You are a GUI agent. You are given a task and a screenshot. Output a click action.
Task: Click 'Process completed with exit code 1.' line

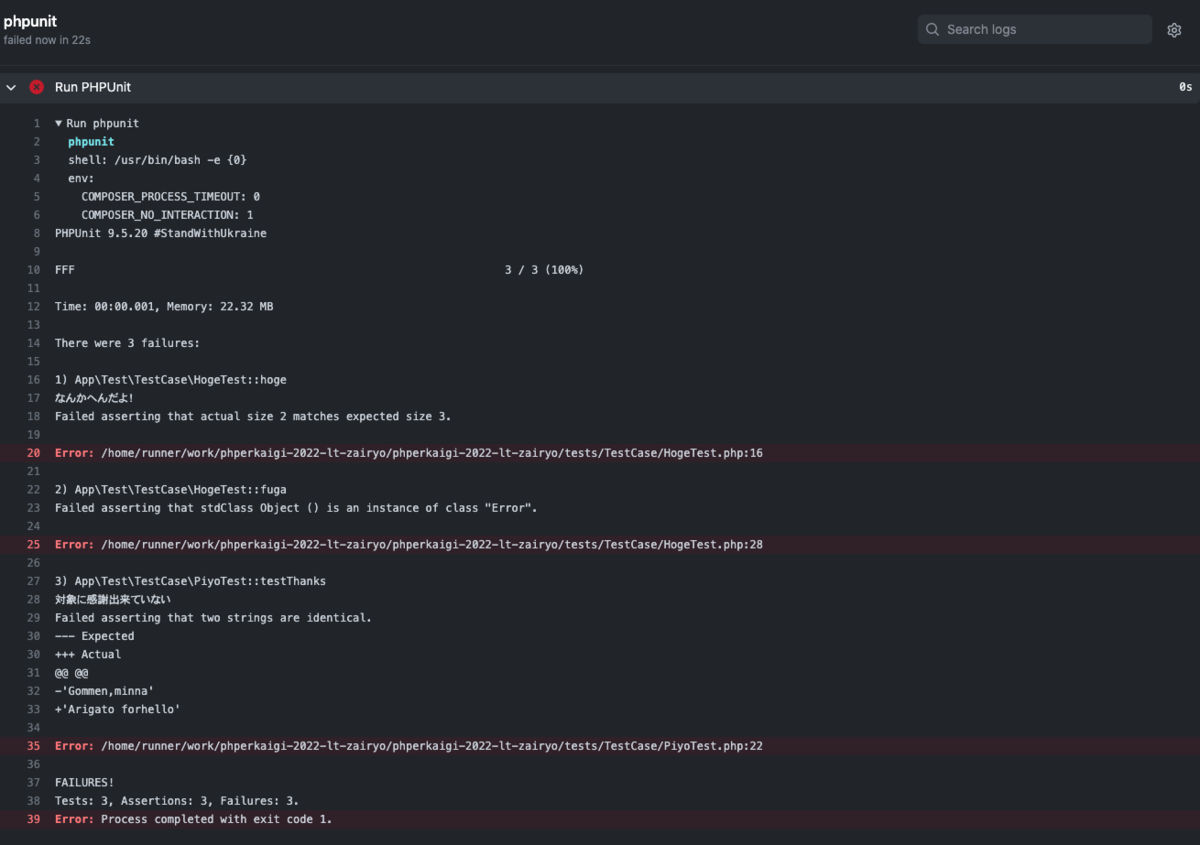(216, 819)
